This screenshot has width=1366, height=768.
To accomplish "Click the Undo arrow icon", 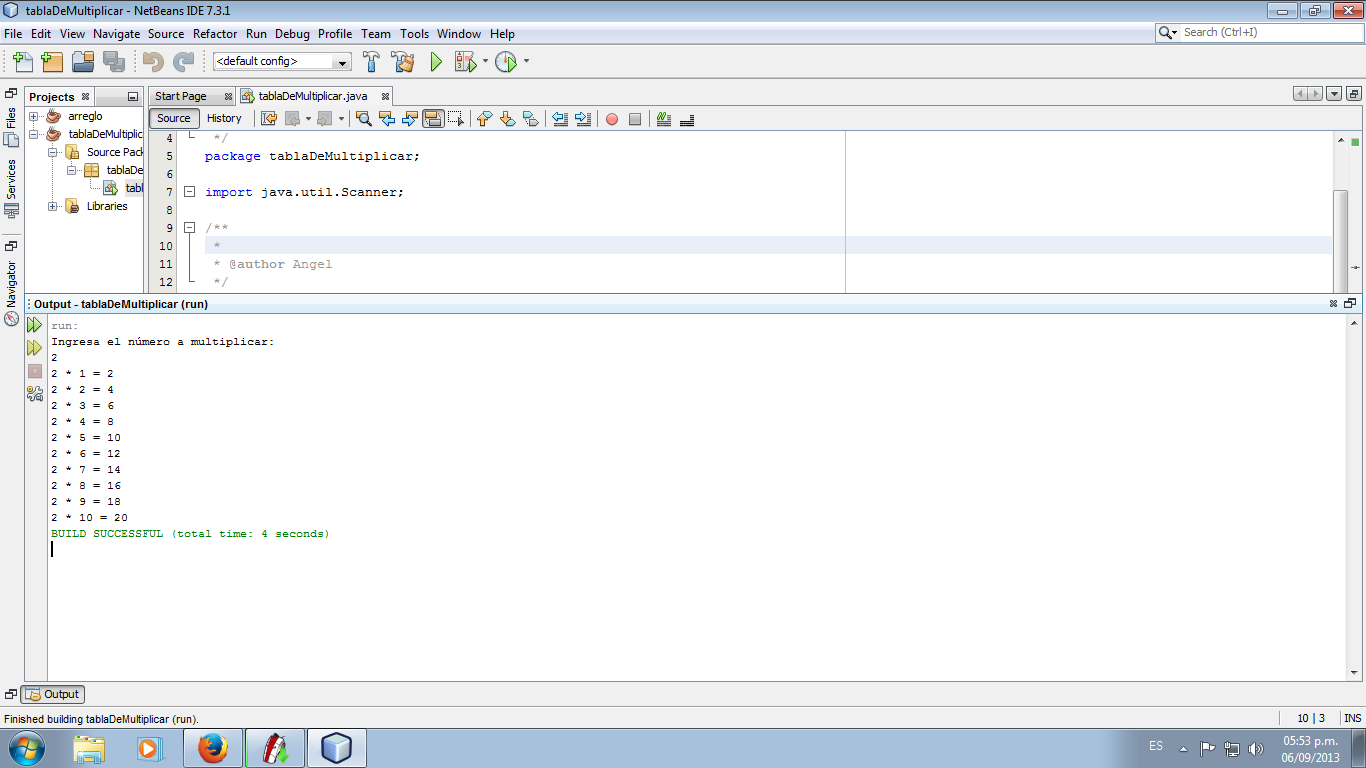I will 151,61.
